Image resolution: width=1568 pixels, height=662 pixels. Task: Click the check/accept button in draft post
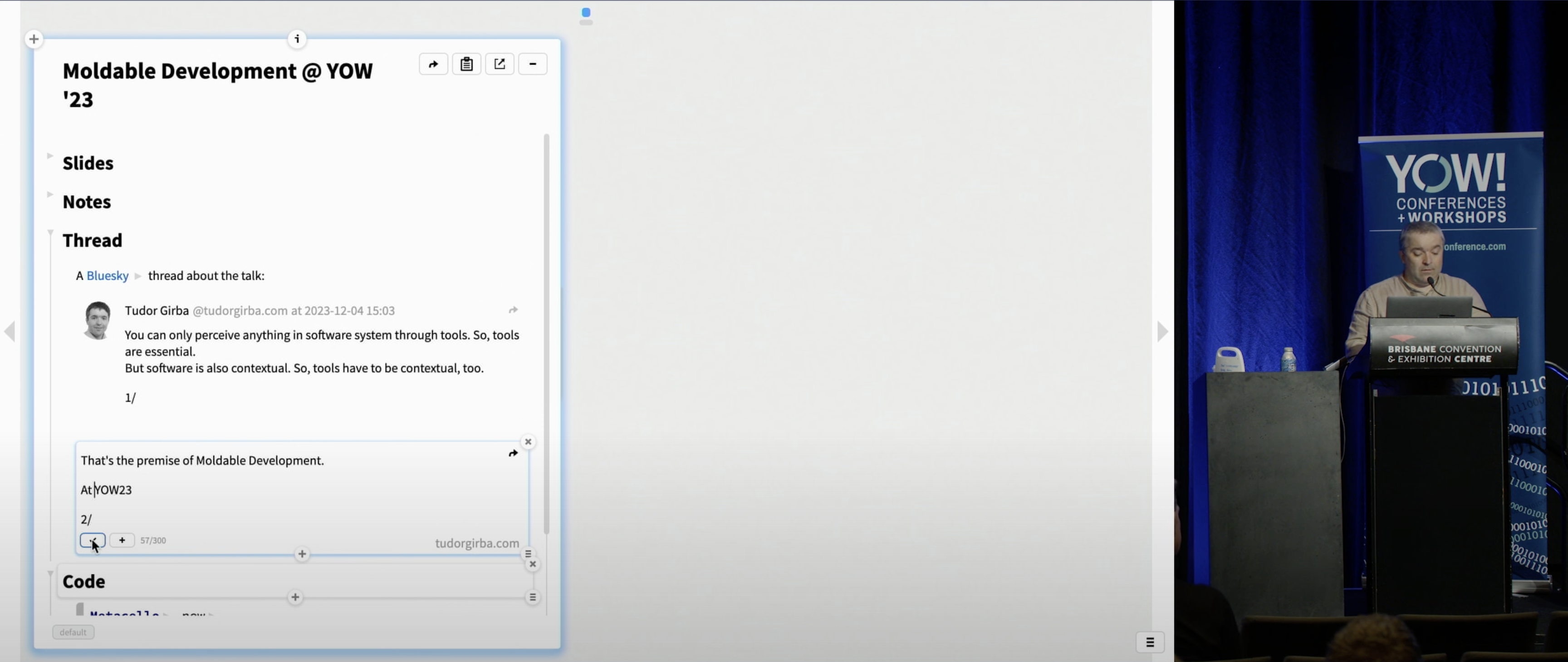[x=93, y=540]
